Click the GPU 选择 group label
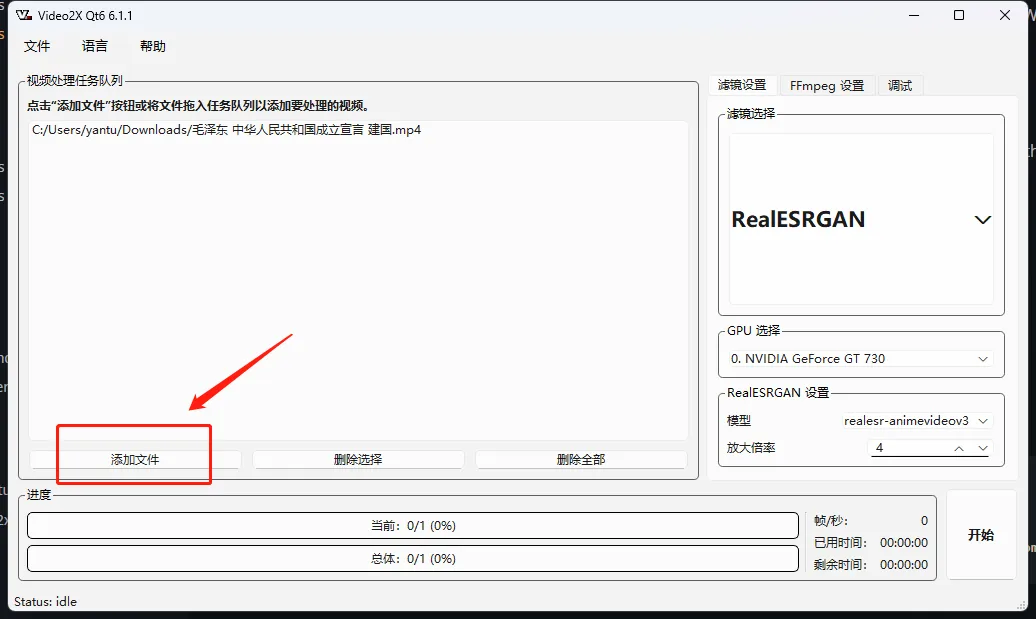1036x619 pixels. coord(754,330)
